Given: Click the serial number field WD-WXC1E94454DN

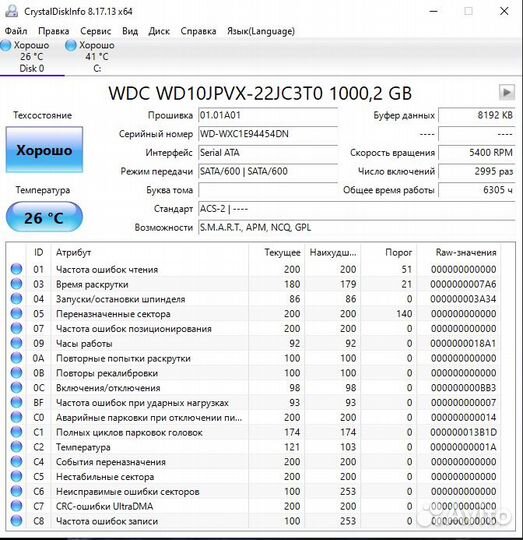Looking at the screenshot, I should (x=268, y=134).
